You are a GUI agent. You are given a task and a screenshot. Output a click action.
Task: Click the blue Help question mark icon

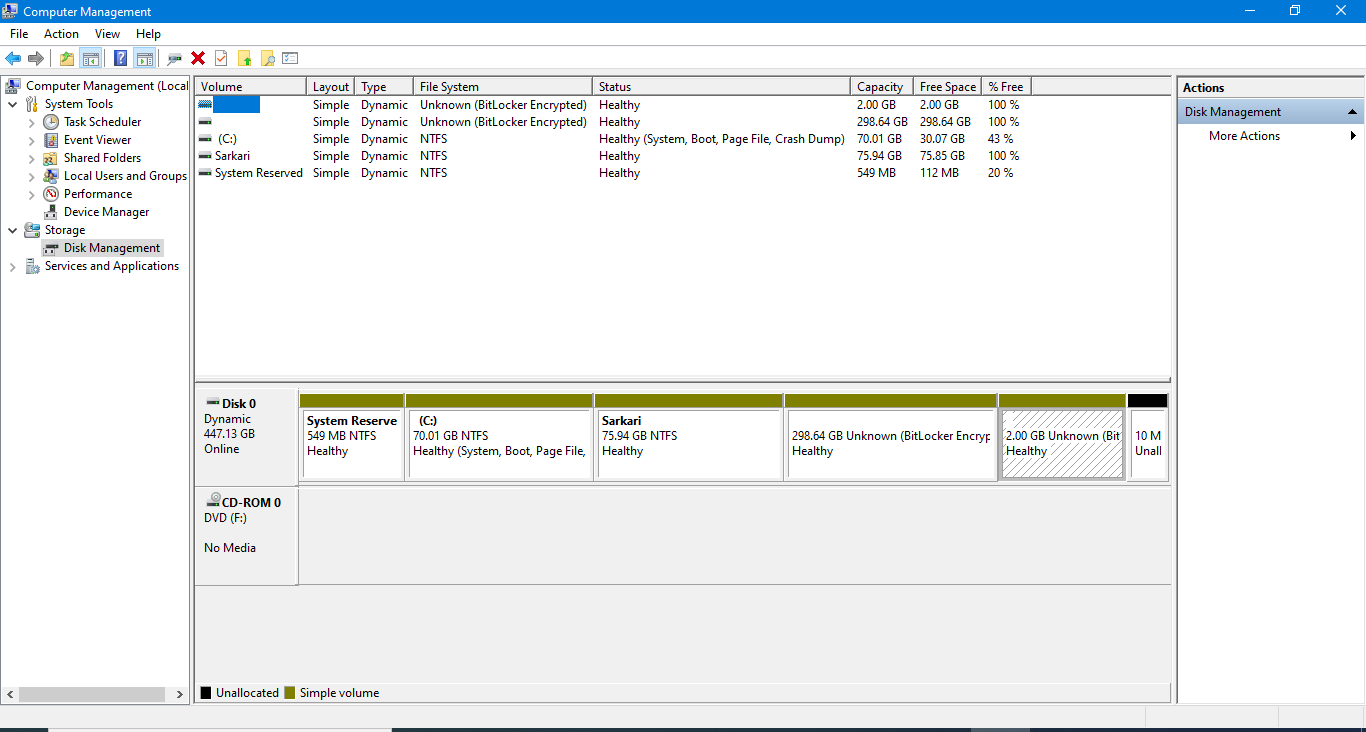coord(120,59)
